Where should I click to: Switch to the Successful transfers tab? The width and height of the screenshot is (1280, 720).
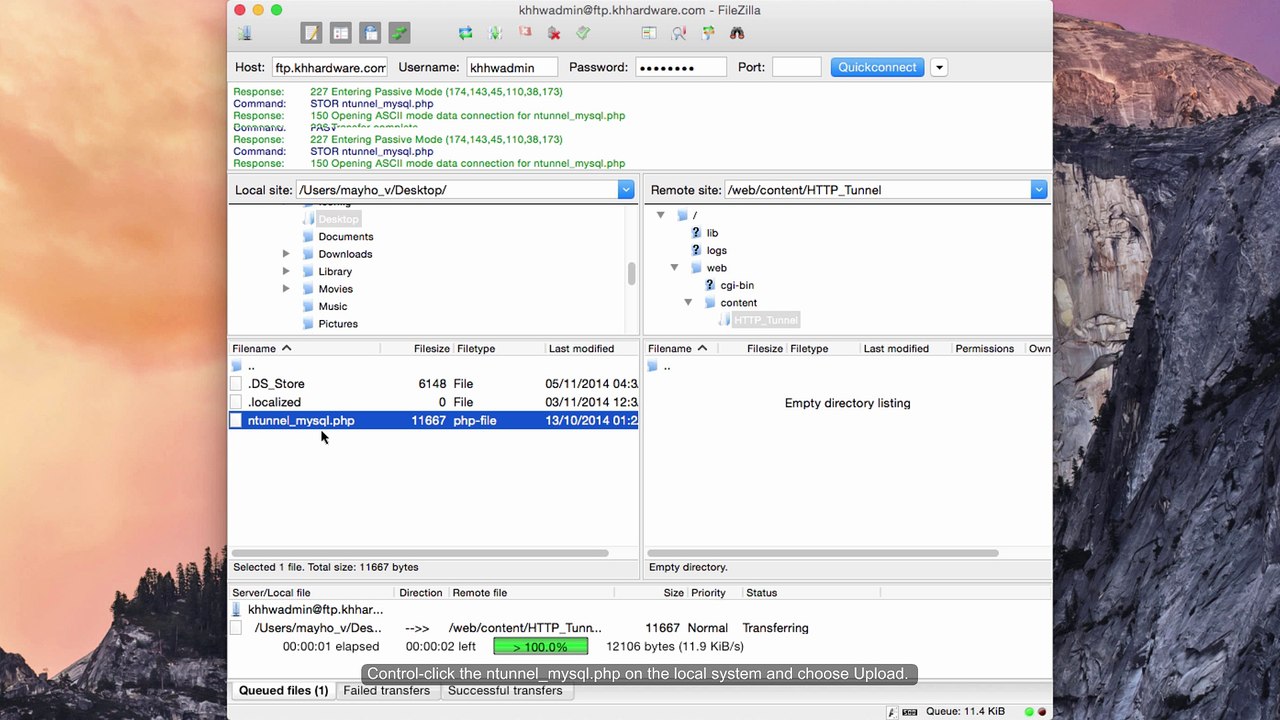click(505, 691)
